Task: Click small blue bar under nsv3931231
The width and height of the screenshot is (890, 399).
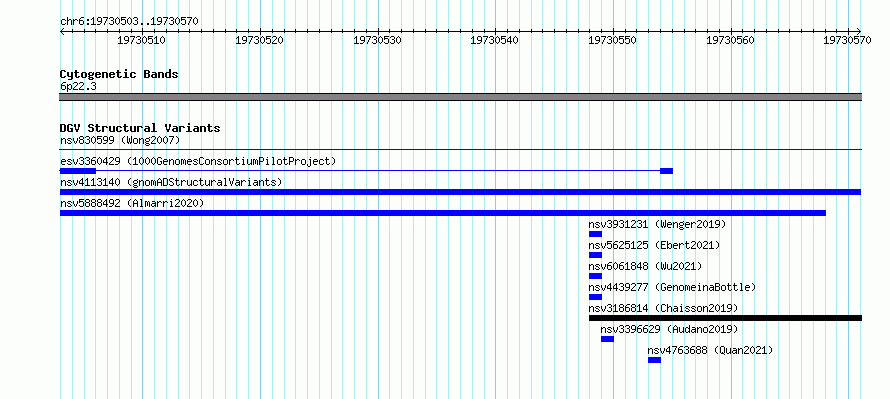Action: pos(595,234)
